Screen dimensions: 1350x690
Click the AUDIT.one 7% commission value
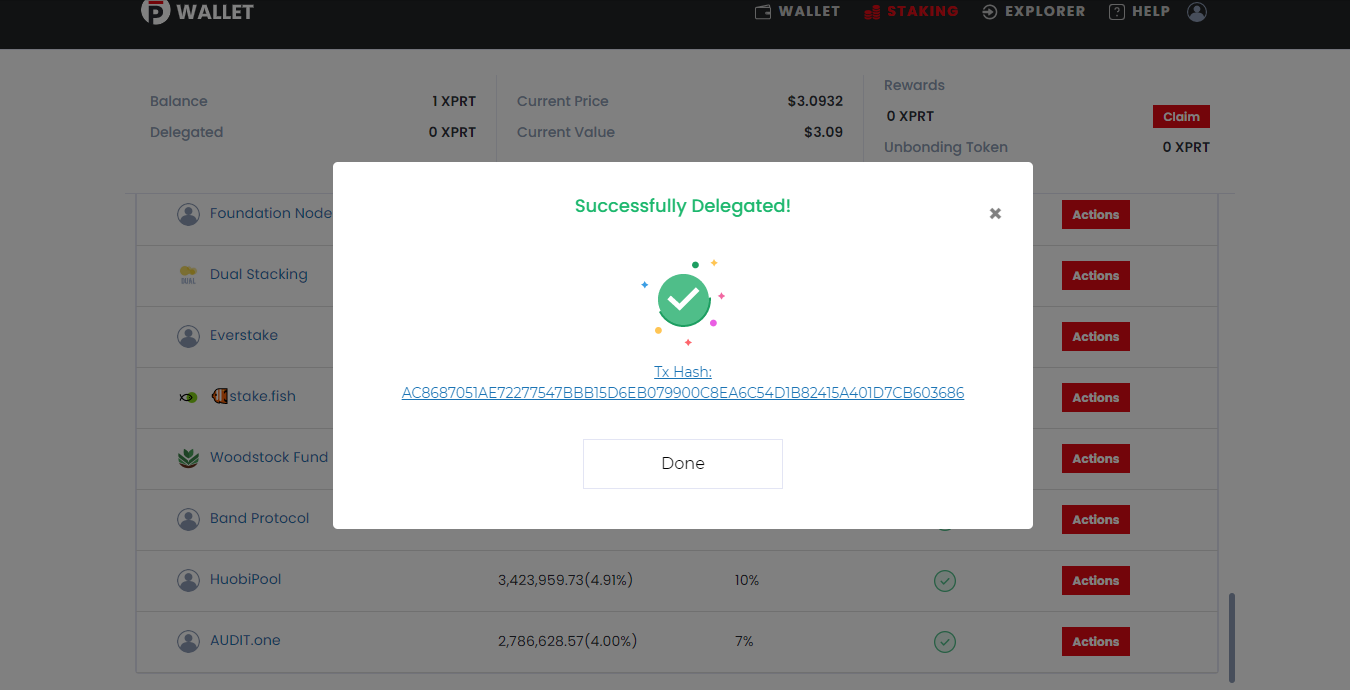[744, 641]
